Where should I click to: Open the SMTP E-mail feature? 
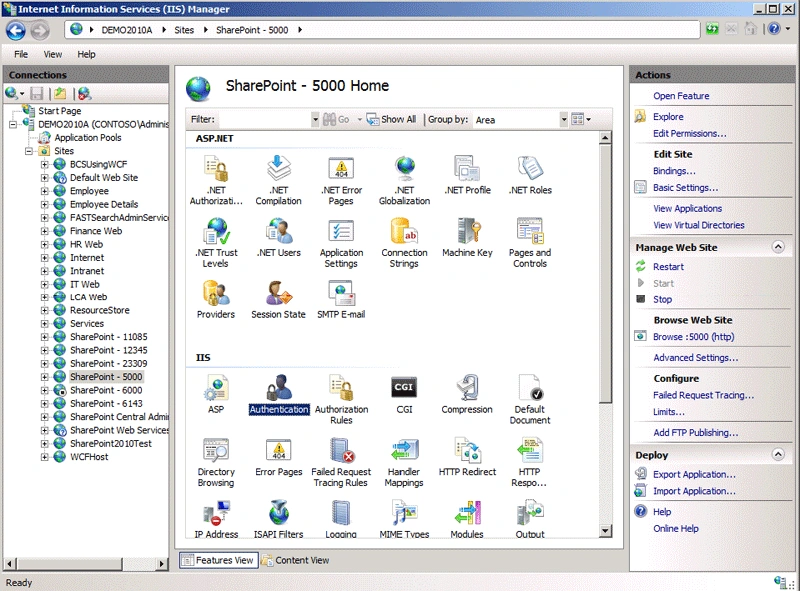pos(341,300)
